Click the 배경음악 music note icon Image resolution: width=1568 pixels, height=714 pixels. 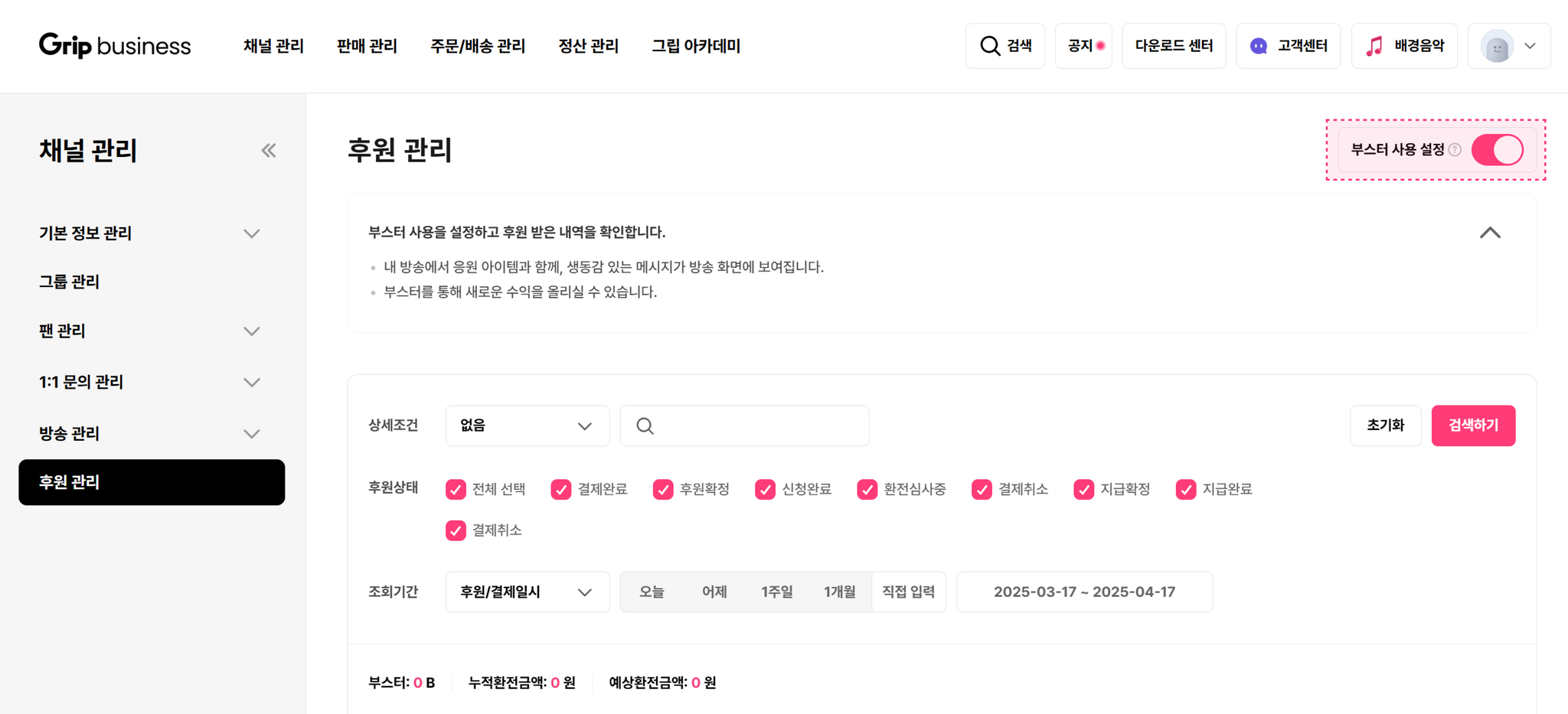click(1375, 46)
